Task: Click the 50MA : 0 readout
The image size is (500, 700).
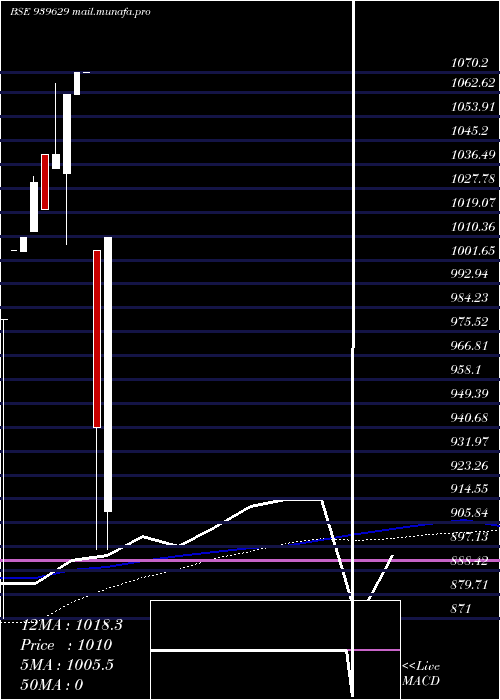Action: point(52,684)
